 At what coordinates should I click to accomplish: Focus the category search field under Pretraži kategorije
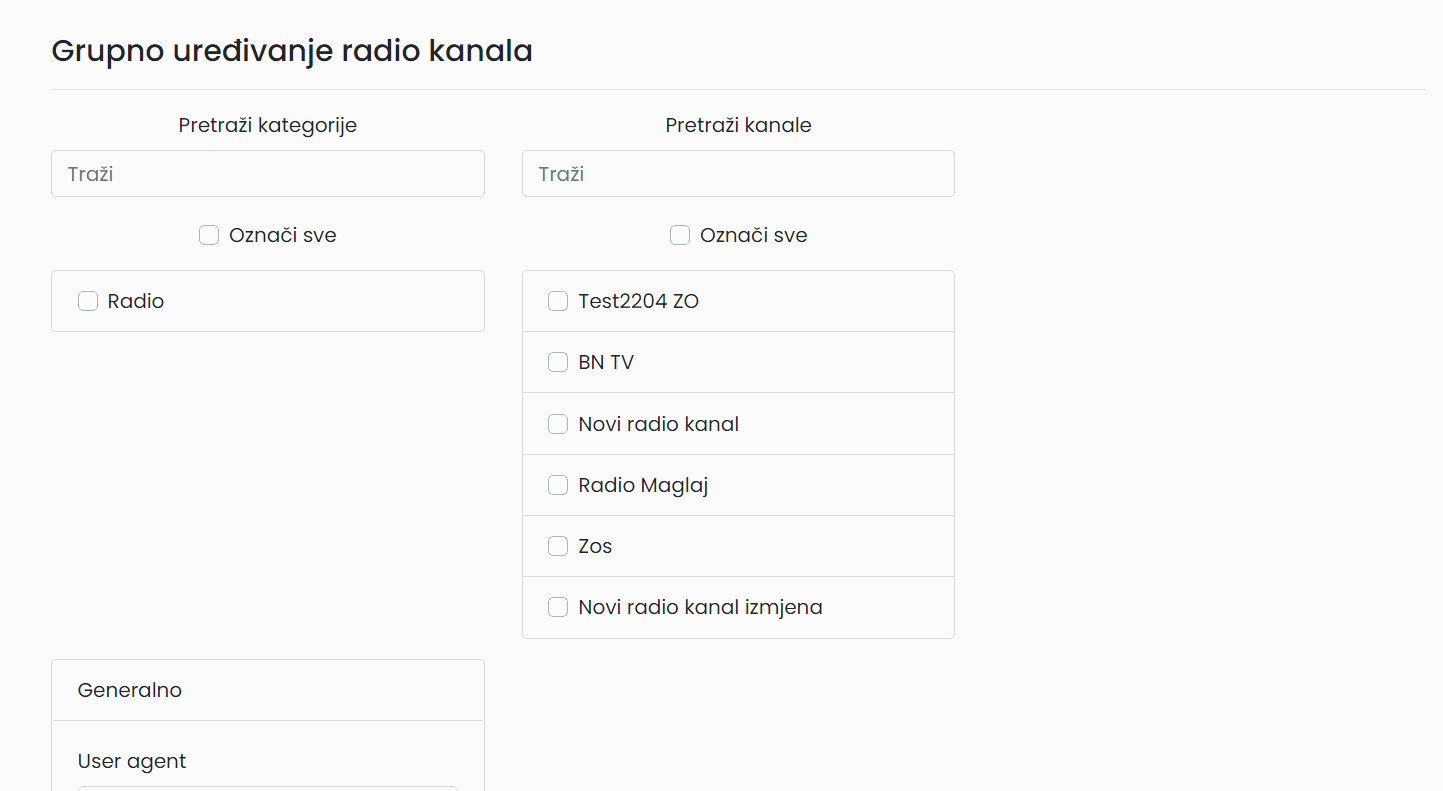click(268, 174)
